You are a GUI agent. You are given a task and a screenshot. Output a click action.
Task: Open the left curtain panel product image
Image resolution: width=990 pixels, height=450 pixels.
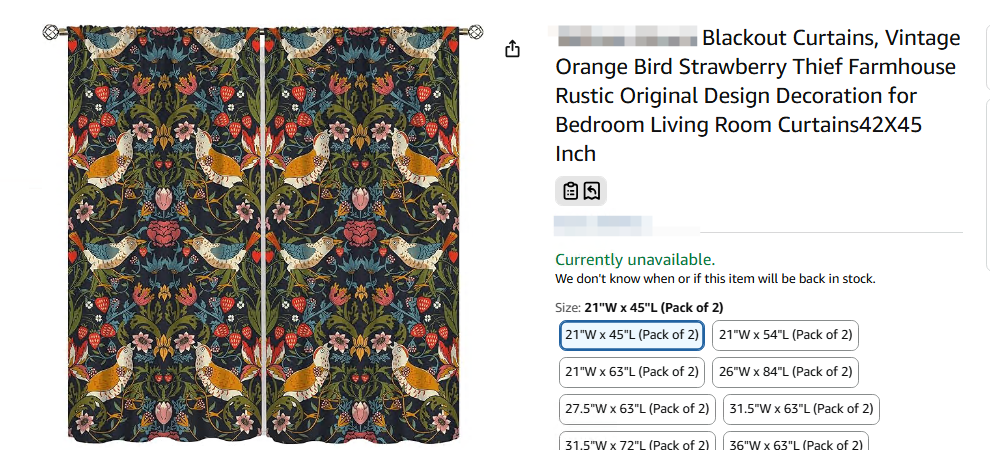coord(164,235)
